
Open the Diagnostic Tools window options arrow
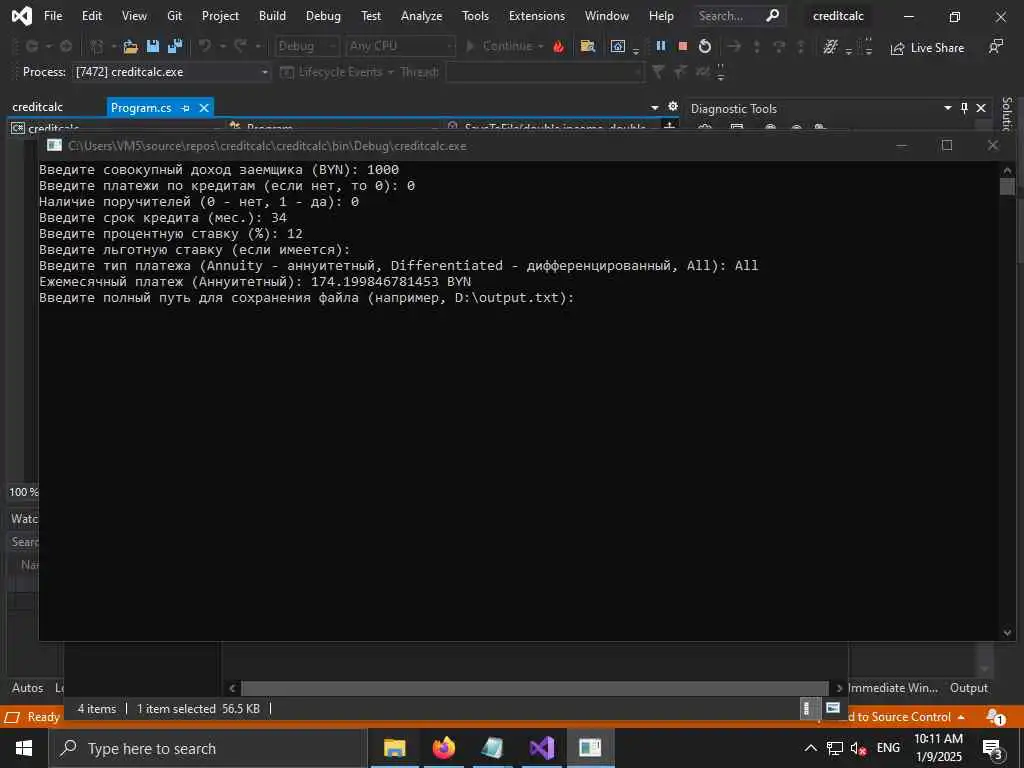pos(948,108)
